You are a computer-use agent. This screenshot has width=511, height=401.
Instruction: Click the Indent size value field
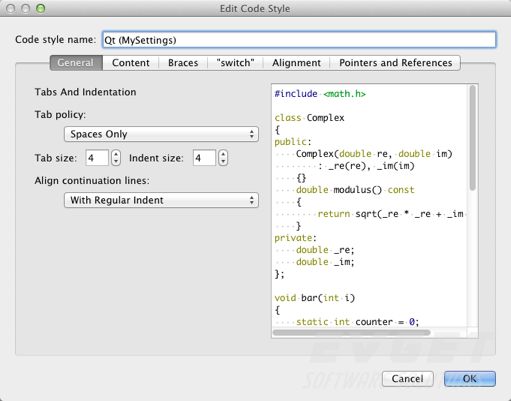(x=204, y=158)
